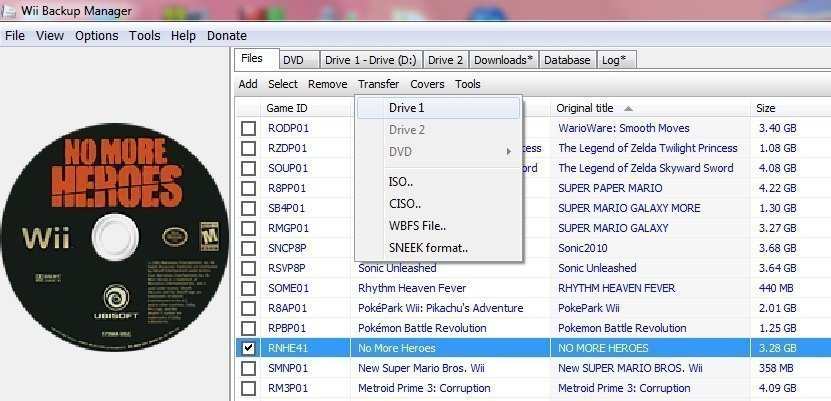
Task: Select the New Super Mario Bros. Wii title
Action: tap(421, 368)
